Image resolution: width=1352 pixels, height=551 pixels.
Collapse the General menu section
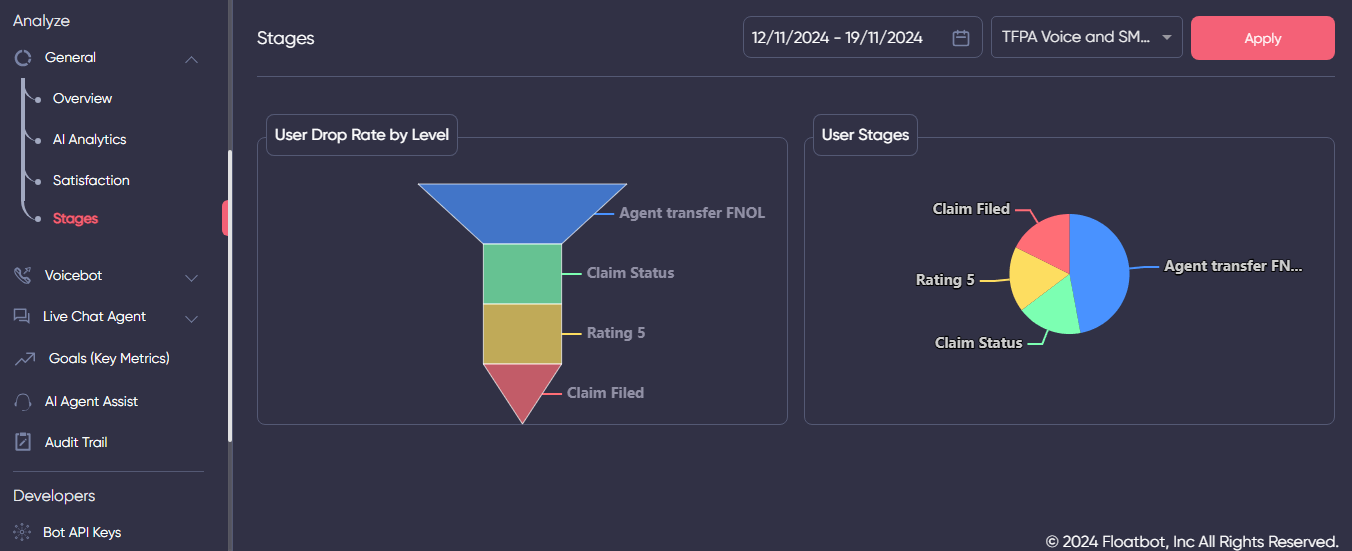pos(191,59)
